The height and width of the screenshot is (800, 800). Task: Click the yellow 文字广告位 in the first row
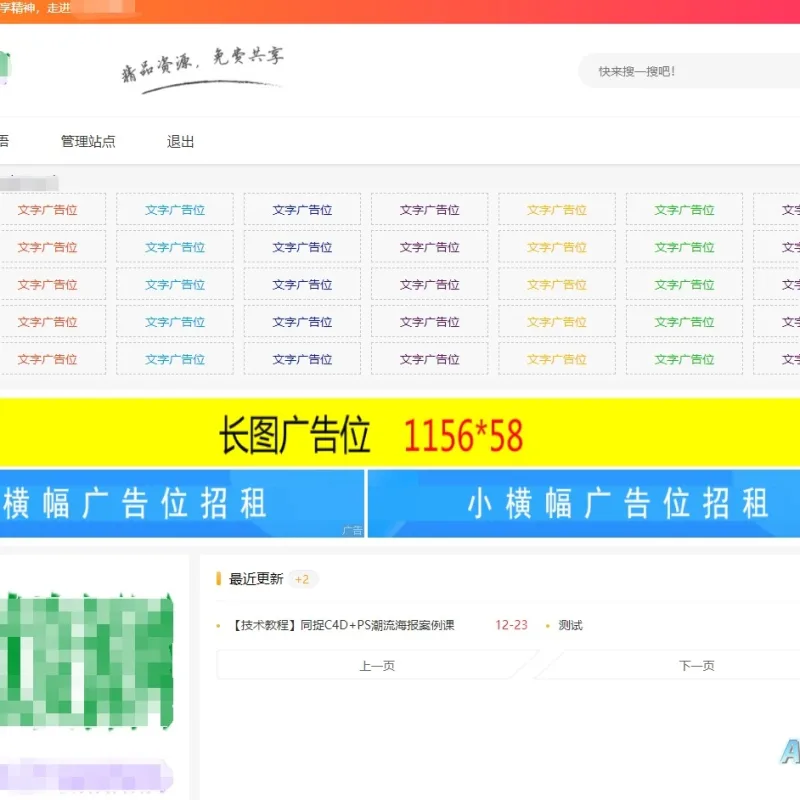coord(557,210)
